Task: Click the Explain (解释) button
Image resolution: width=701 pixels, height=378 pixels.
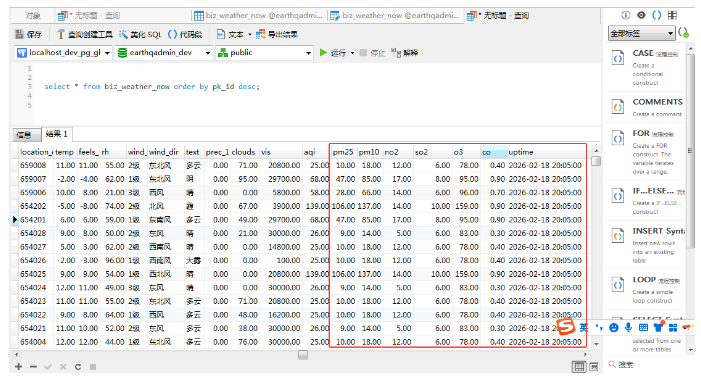Action: [x=405, y=53]
